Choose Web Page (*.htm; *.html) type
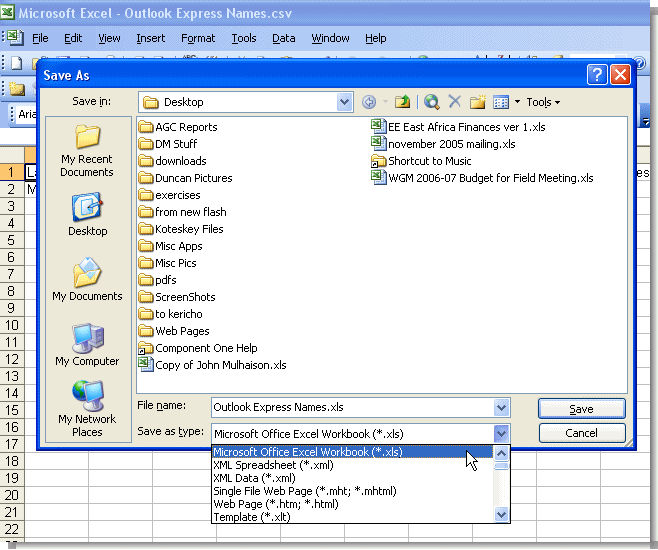The image size is (658, 550). (x=352, y=504)
